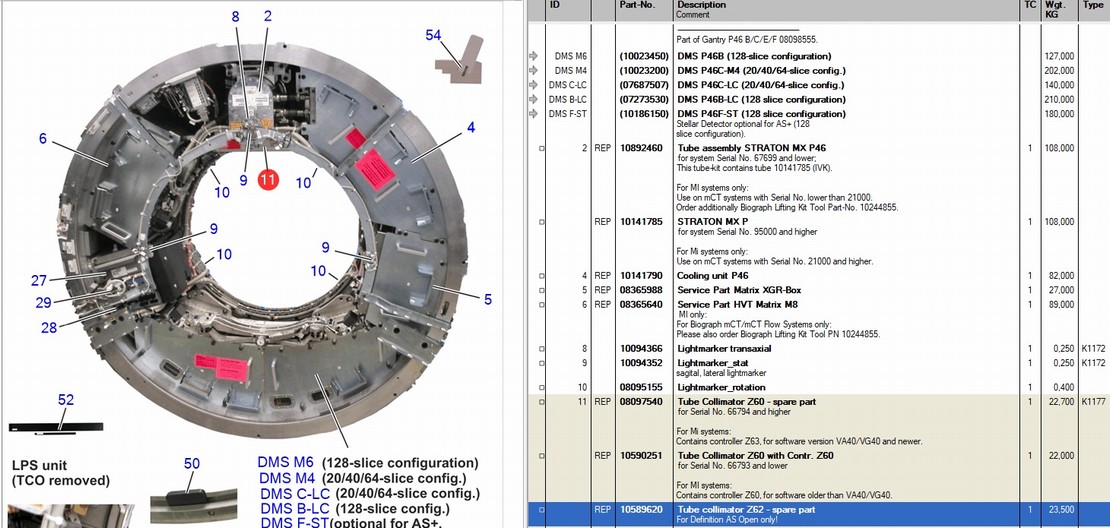Open DMS M6 link in the diagram legend
The height and width of the screenshot is (528, 1110).
point(285,463)
